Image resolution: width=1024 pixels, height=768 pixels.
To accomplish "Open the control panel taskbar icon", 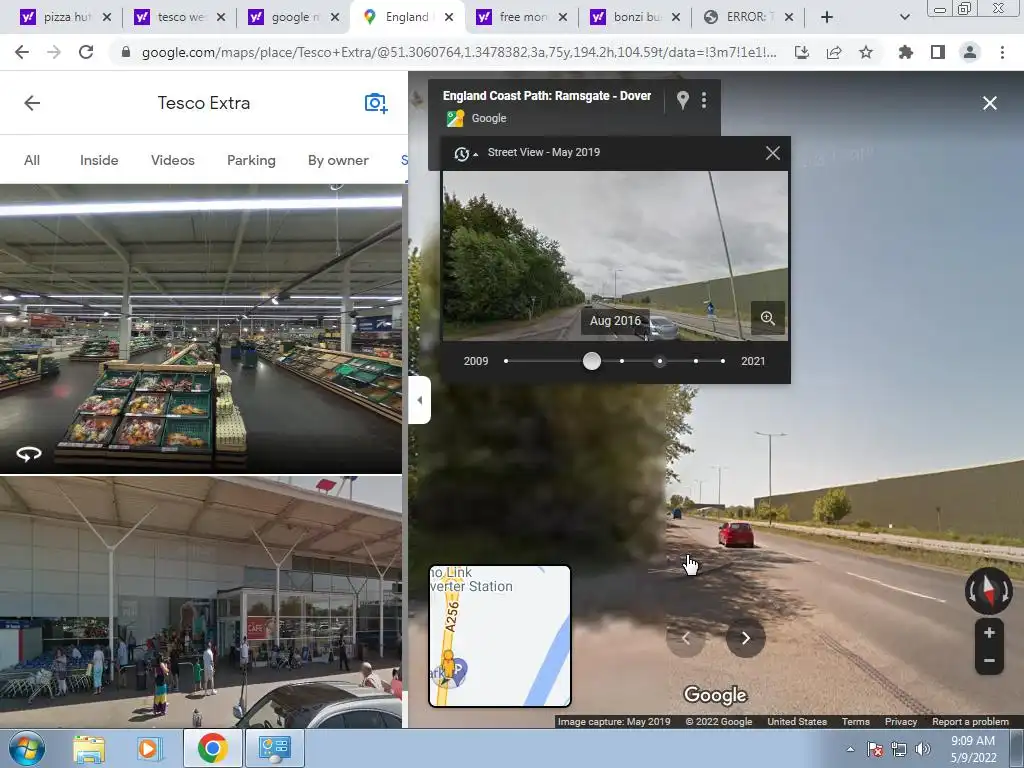I will pyautogui.click(x=274, y=748).
